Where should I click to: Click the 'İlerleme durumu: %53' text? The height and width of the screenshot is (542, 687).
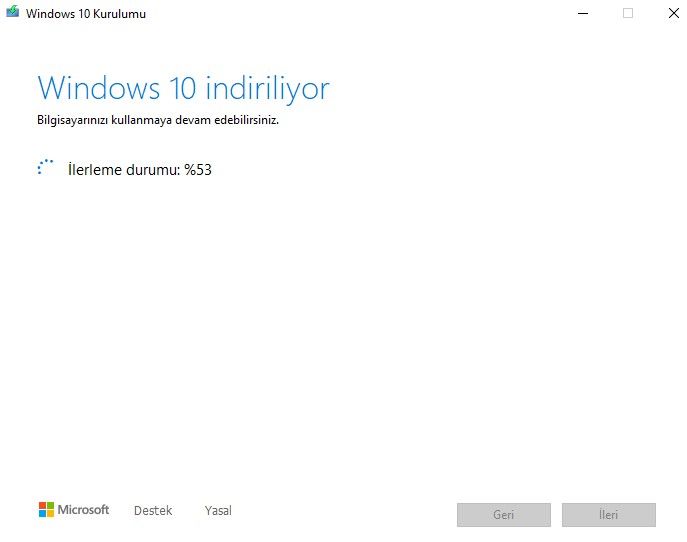(140, 170)
